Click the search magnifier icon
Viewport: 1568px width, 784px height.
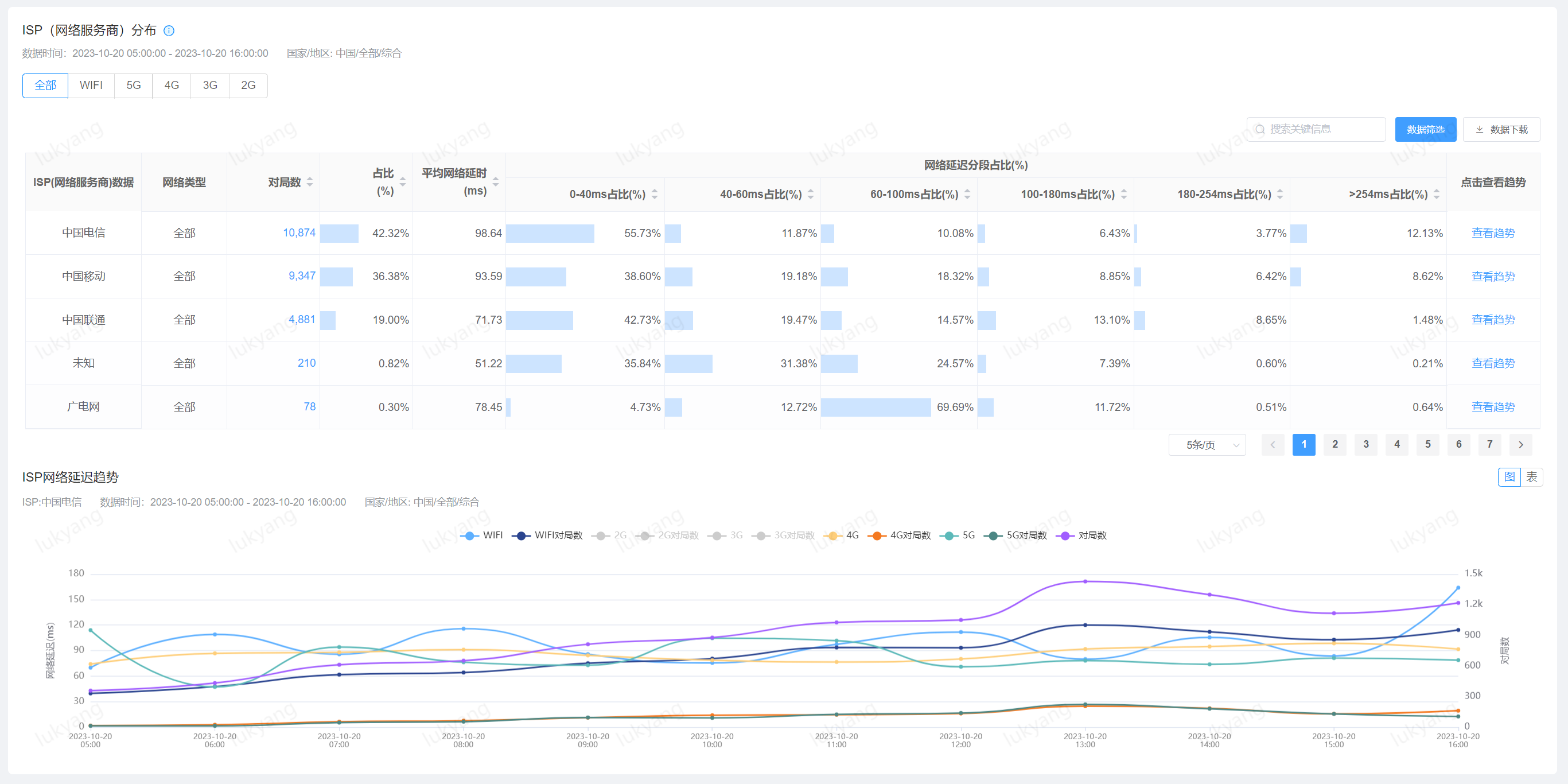[x=1260, y=129]
